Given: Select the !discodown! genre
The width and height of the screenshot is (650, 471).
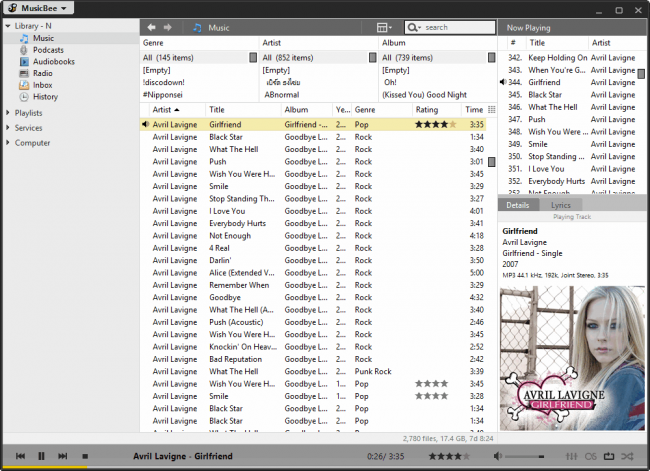Looking at the screenshot, I should (164, 82).
